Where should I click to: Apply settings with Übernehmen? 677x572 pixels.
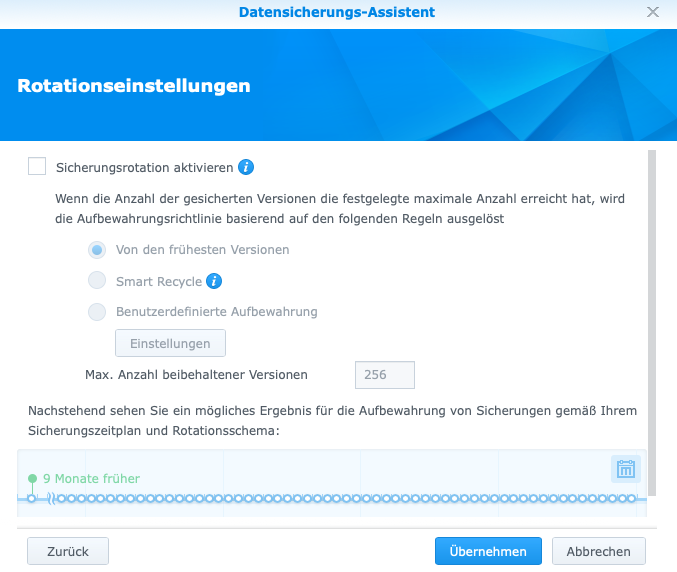(488, 551)
